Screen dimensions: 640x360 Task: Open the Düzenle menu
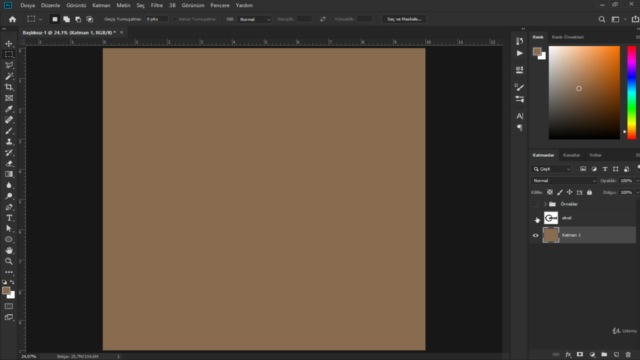point(50,5)
